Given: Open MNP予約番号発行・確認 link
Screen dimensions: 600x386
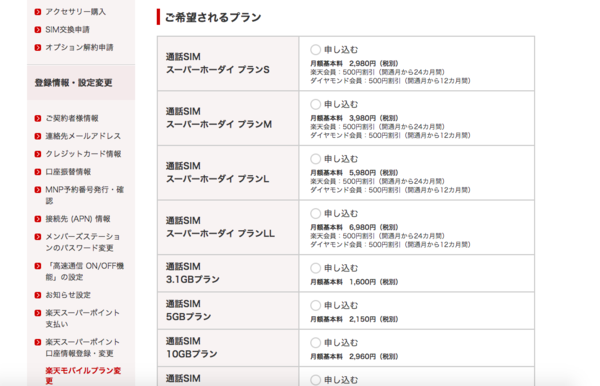Looking at the screenshot, I should [x=85, y=195].
